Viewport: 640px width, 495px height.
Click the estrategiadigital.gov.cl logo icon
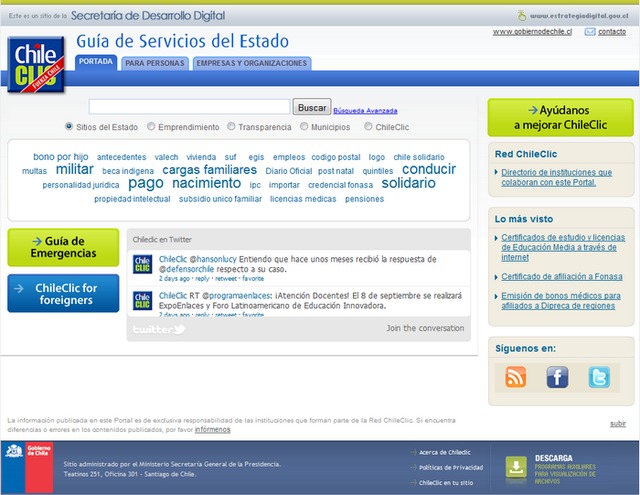[522, 16]
